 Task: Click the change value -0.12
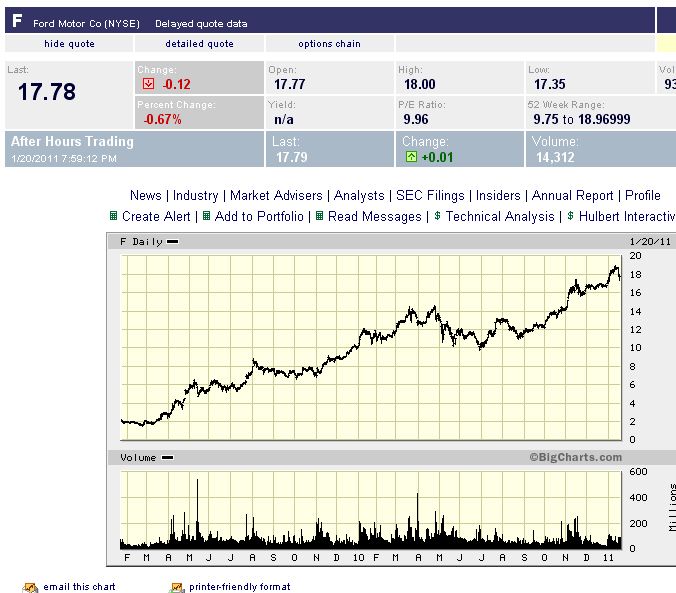[x=176, y=84]
